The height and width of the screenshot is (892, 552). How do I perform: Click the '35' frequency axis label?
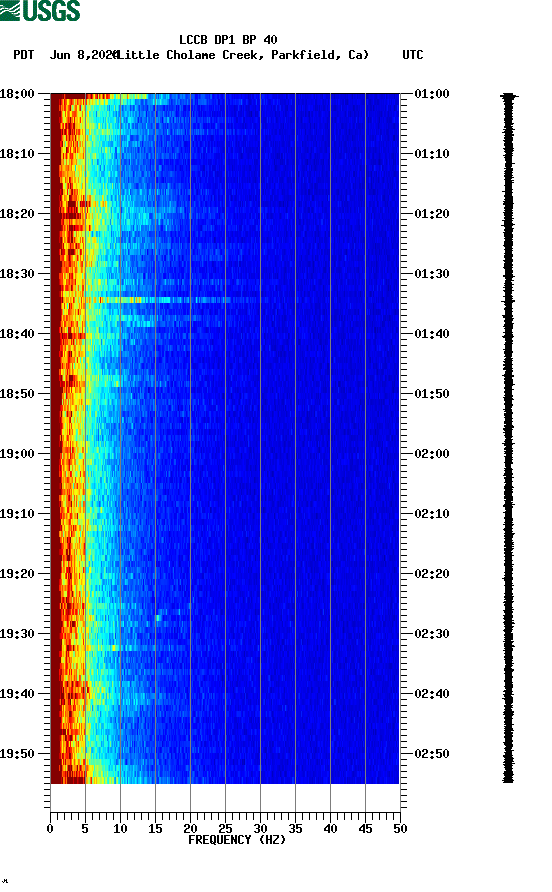click(x=295, y=829)
